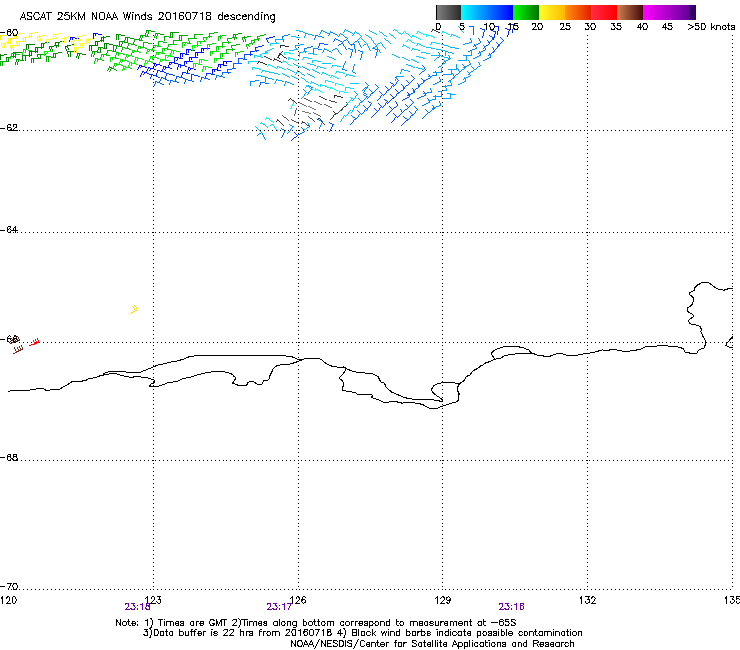
Task: Click the -70 latitude axis label
Action: pos(9,586)
